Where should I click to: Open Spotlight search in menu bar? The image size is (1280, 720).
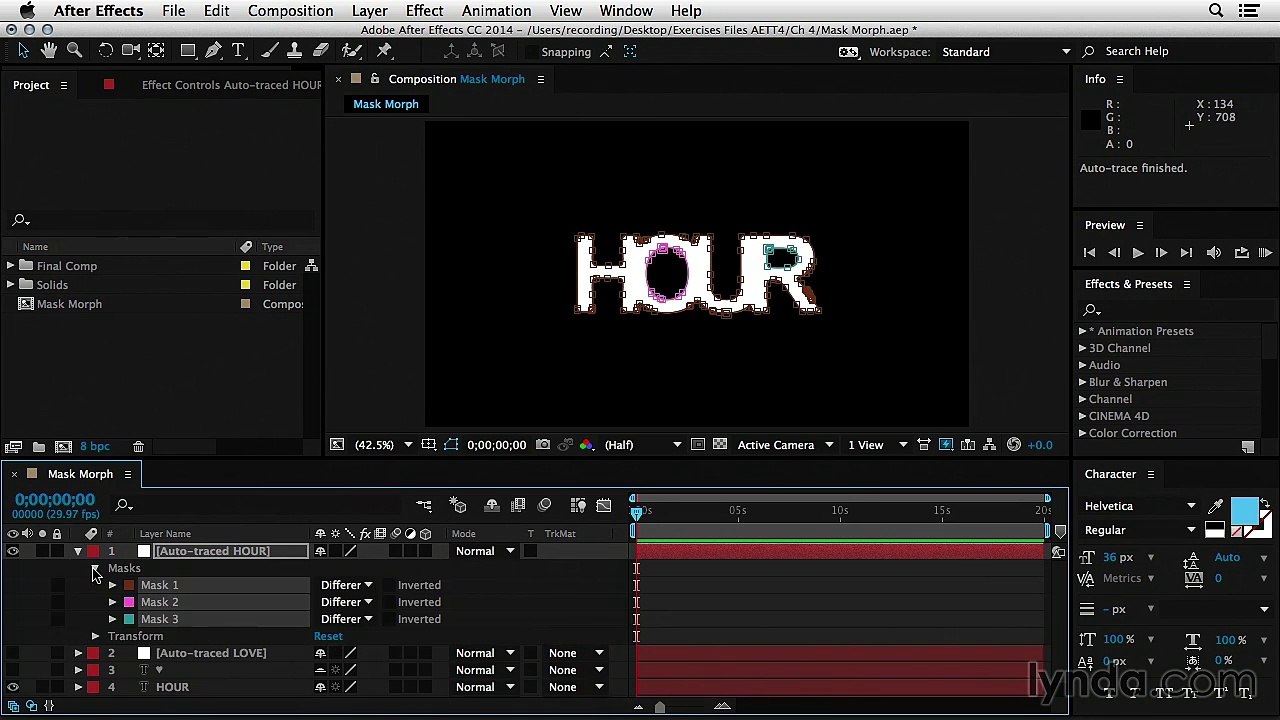tap(1216, 11)
